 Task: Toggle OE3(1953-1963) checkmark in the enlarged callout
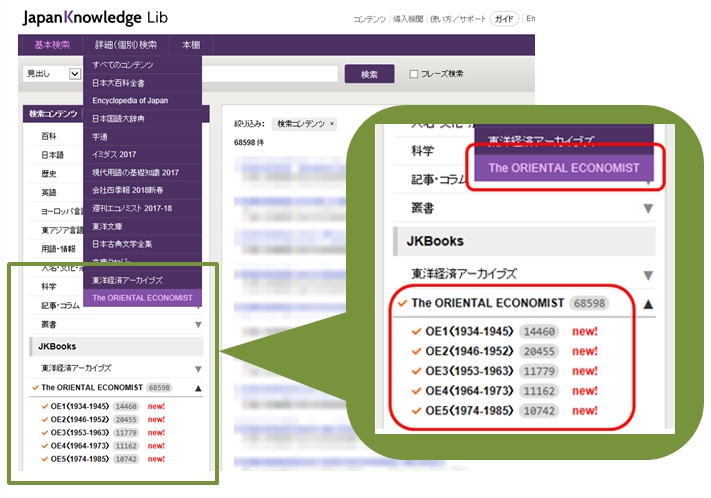tap(416, 371)
